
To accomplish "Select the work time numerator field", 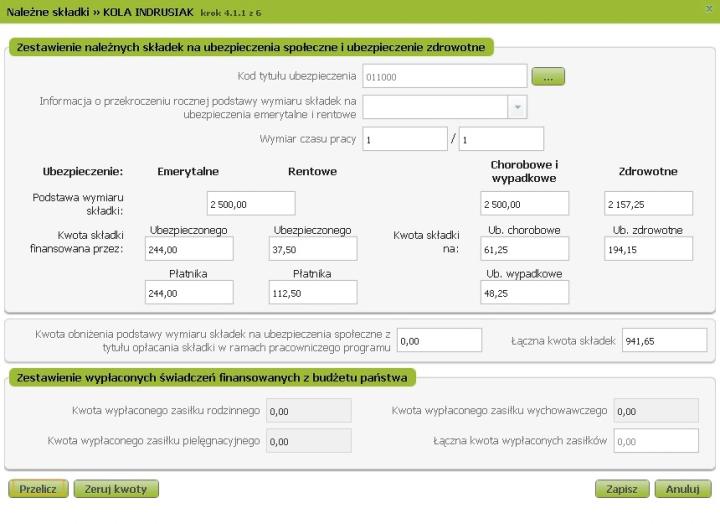I will 405,139.
